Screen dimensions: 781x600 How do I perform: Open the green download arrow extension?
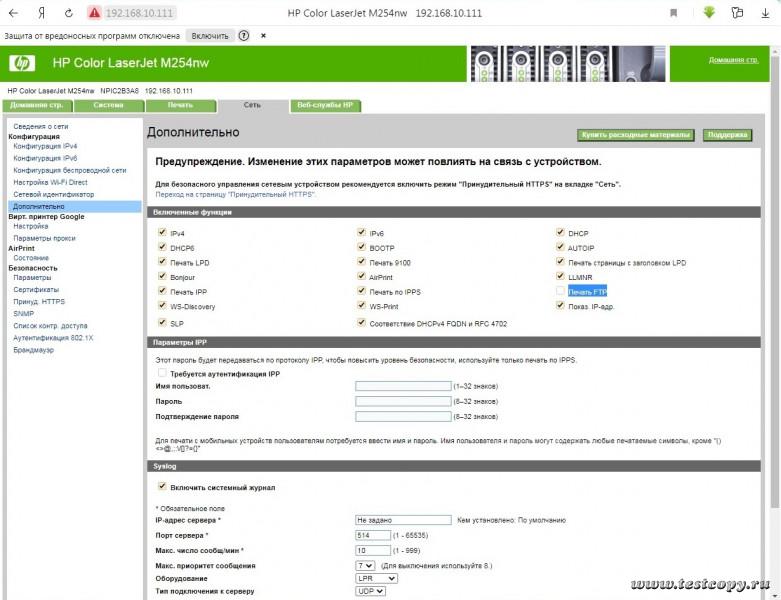pyautogui.click(x=709, y=12)
